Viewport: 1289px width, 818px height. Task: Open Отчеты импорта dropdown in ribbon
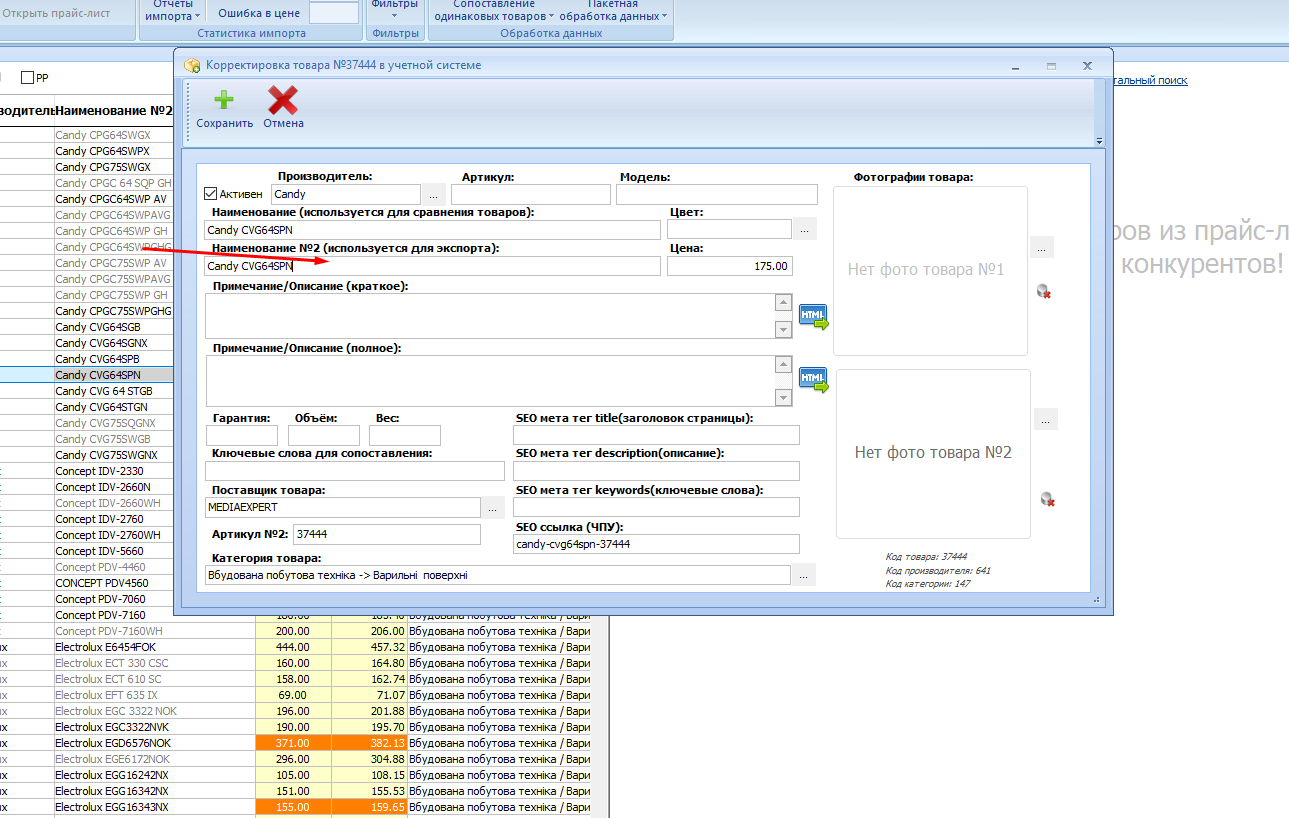click(172, 10)
